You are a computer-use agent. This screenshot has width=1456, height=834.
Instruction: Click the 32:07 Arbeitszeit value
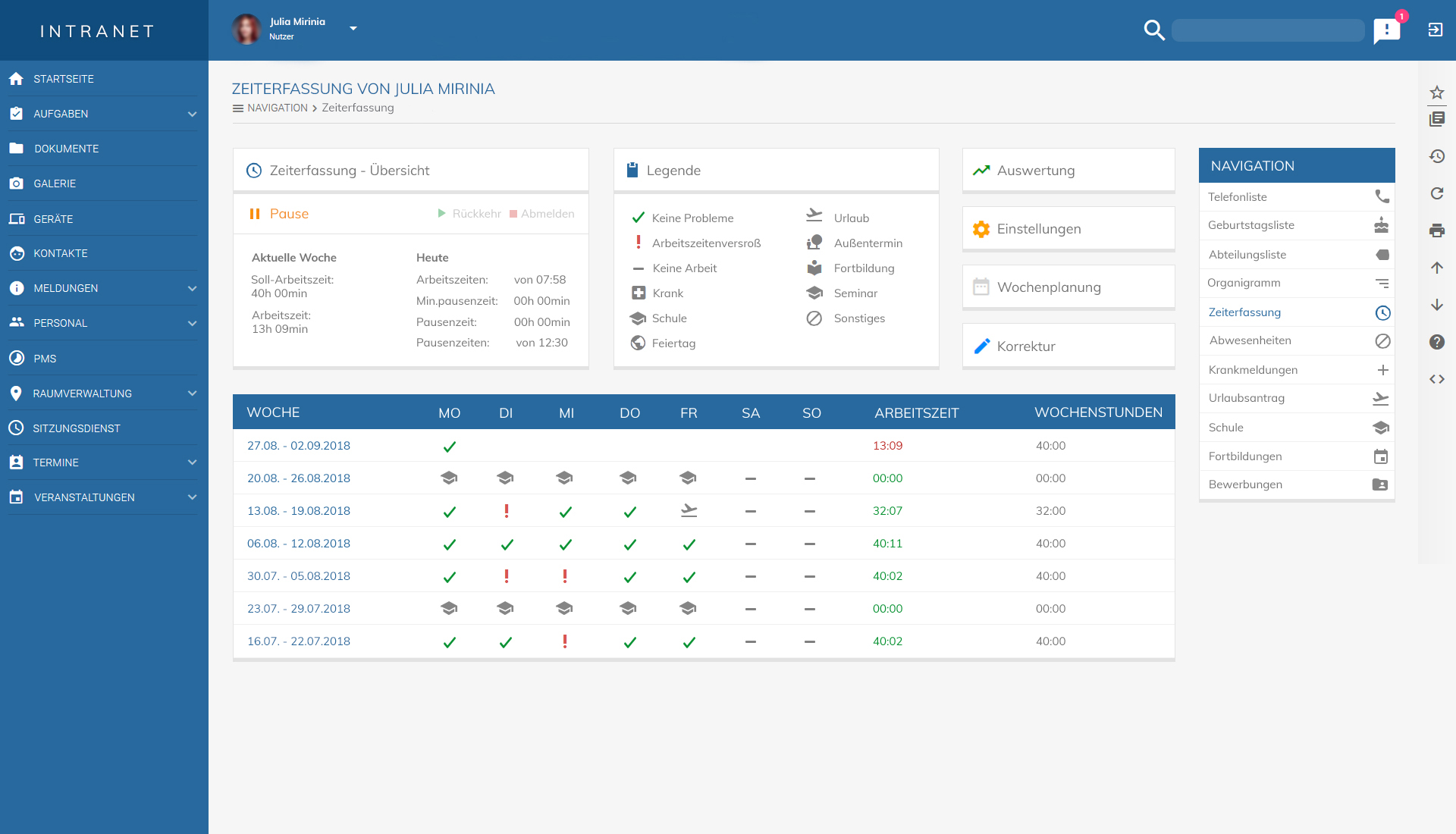[887, 511]
